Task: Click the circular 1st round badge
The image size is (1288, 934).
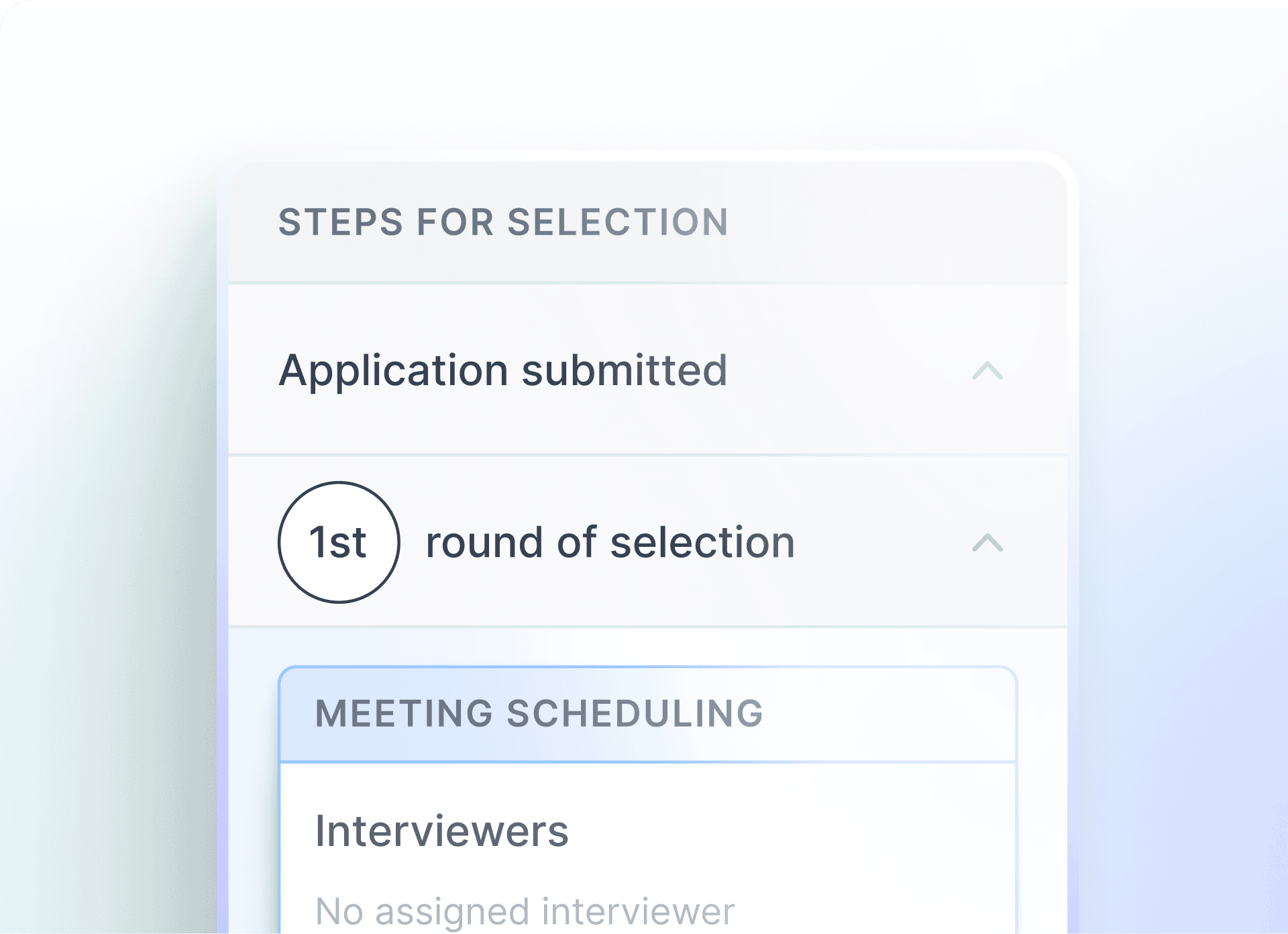Action: click(339, 542)
